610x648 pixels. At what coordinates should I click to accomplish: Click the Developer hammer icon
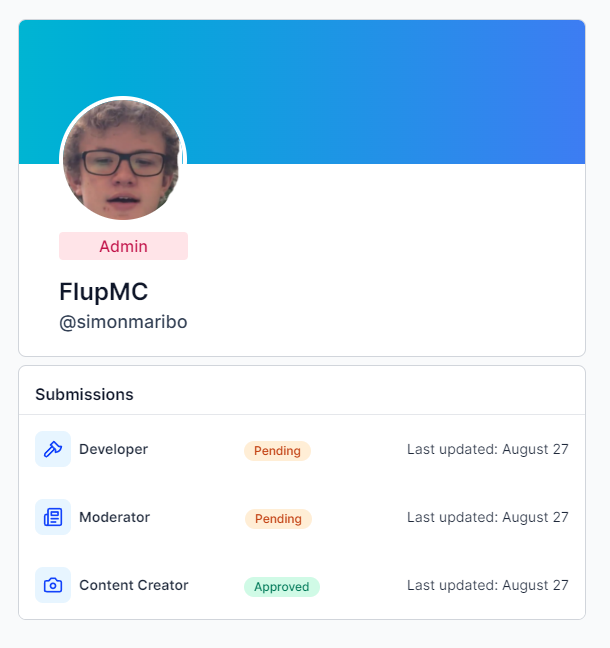[53, 449]
